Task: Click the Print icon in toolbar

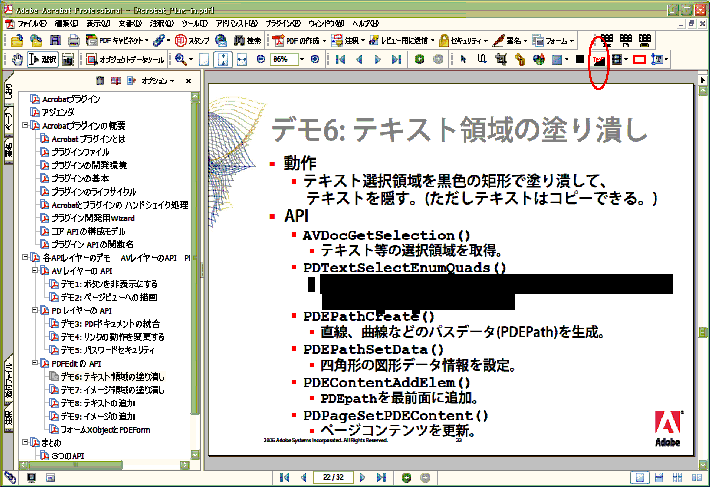Action: tap(73, 41)
